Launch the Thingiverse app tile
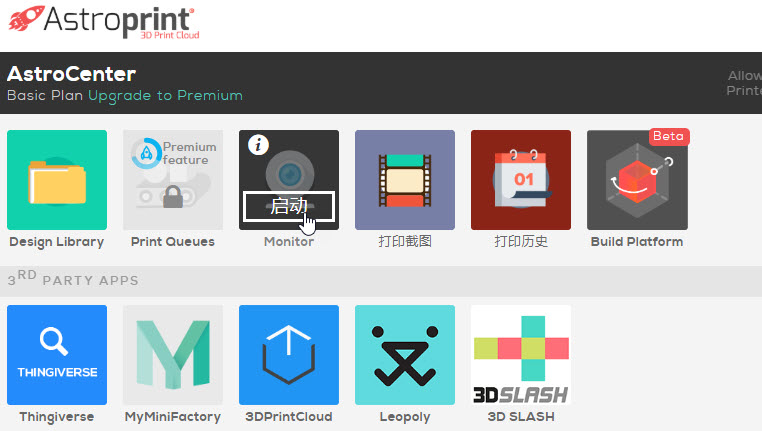This screenshot has height=431, width=762. (57, 355)
